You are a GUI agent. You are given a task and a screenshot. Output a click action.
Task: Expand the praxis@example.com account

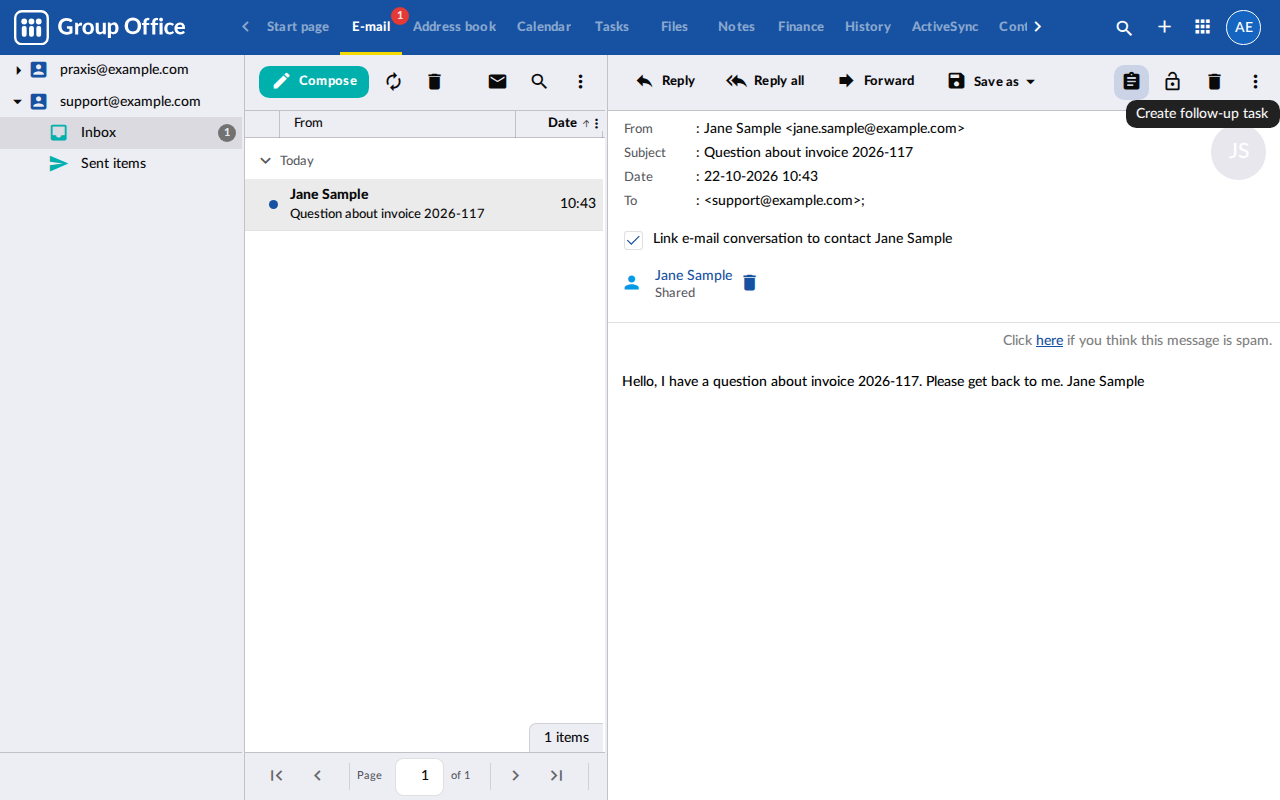click(18, 70)
